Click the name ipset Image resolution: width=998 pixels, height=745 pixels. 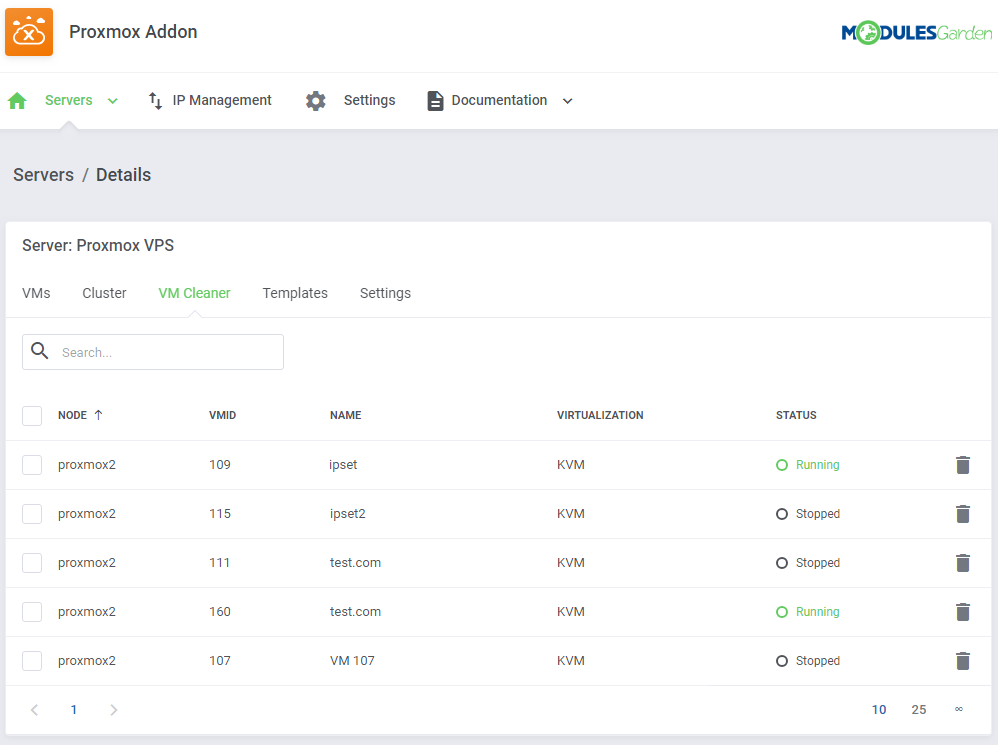coord(343,465)
